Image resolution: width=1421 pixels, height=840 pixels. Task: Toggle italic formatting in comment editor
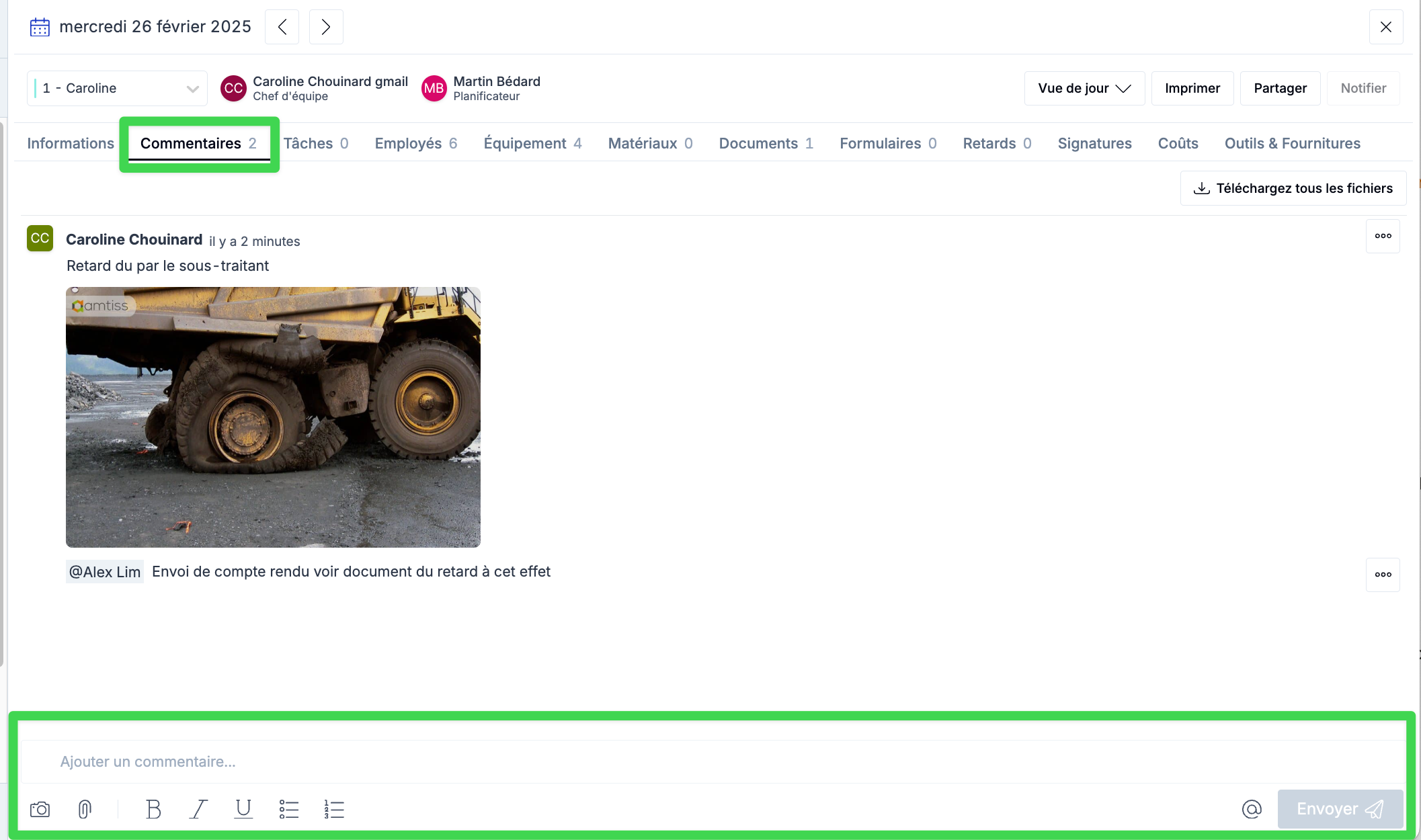coord(198,809)
